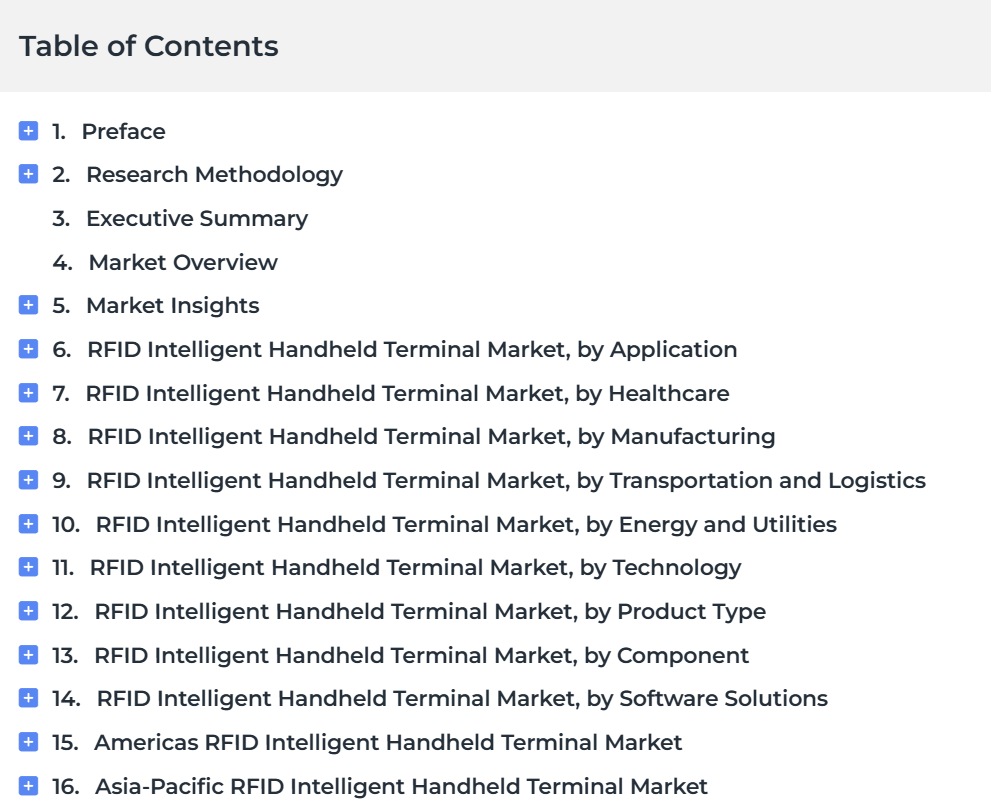Expand the Preface section
991x807 pixels.
tap(28, 131)
